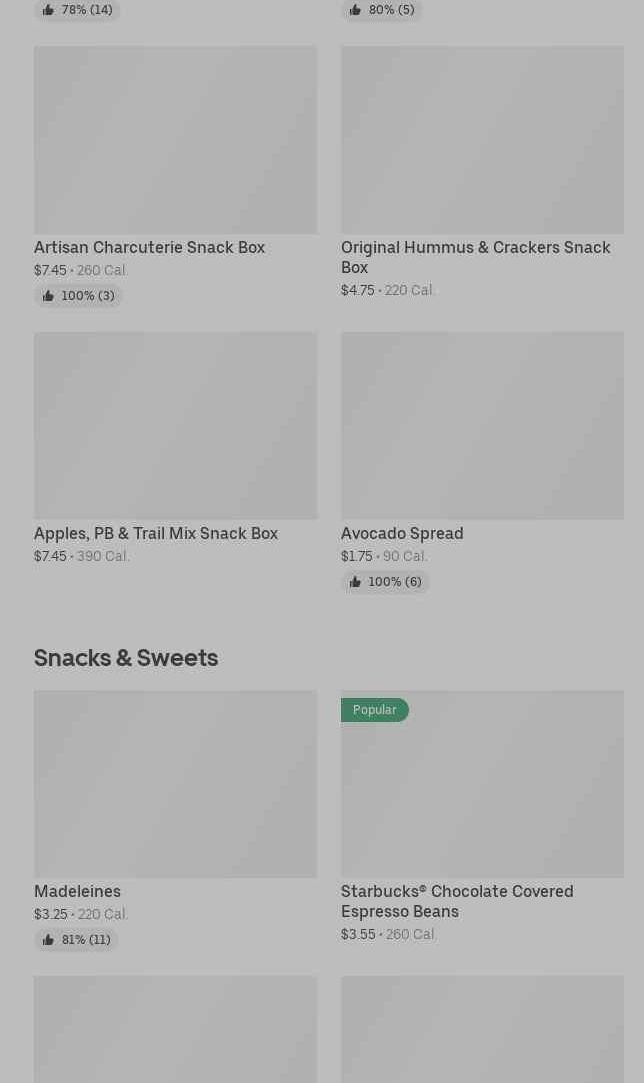Open the Avocado Spread product image
The image size is (644, 1083).
point(482,426)
